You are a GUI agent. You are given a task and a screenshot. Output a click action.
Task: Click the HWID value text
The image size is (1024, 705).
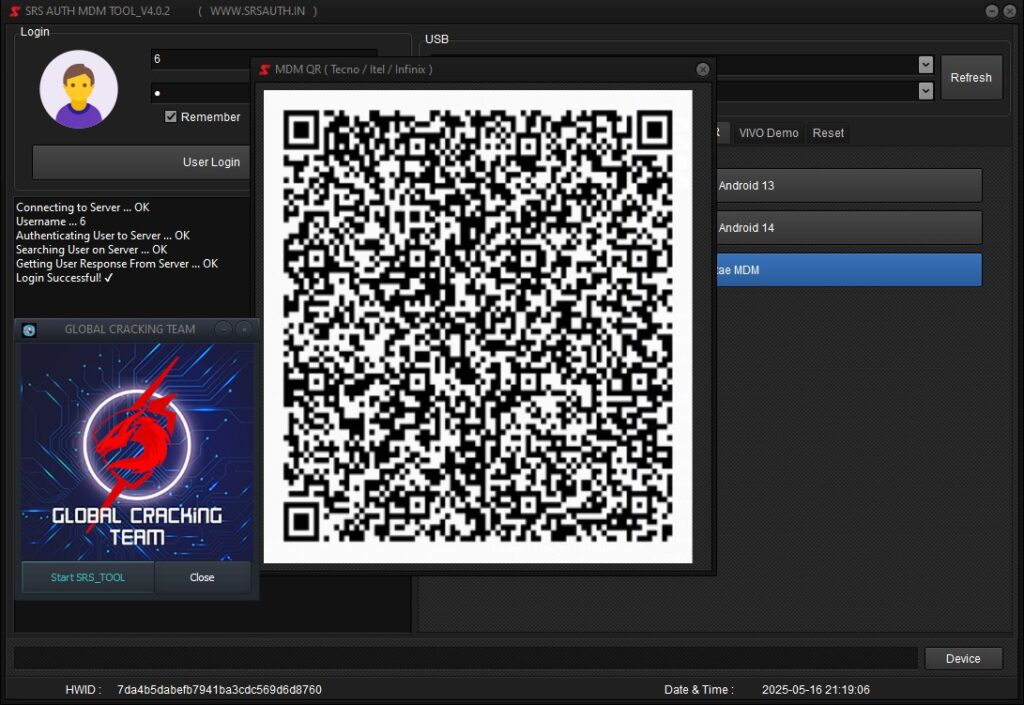click(219, 689)
